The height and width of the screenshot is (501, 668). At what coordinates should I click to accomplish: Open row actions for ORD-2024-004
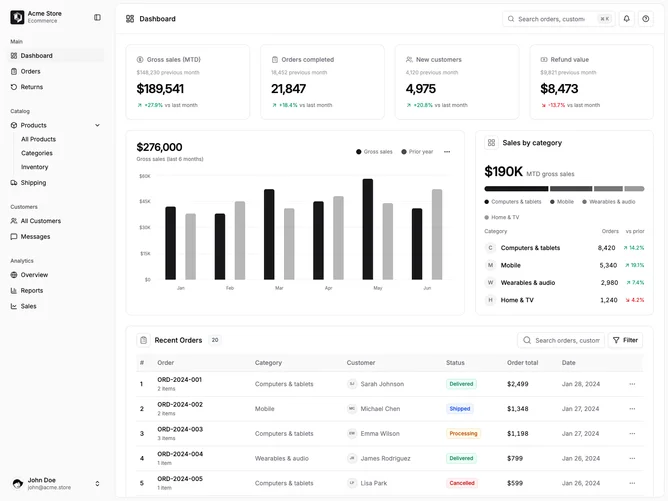tap(632, 458)
